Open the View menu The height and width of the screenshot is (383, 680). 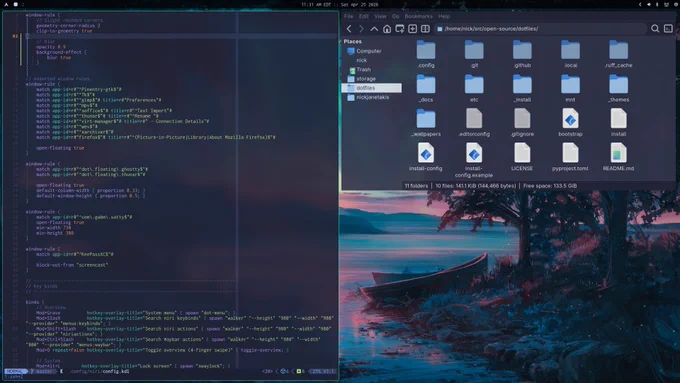[380, 16]
